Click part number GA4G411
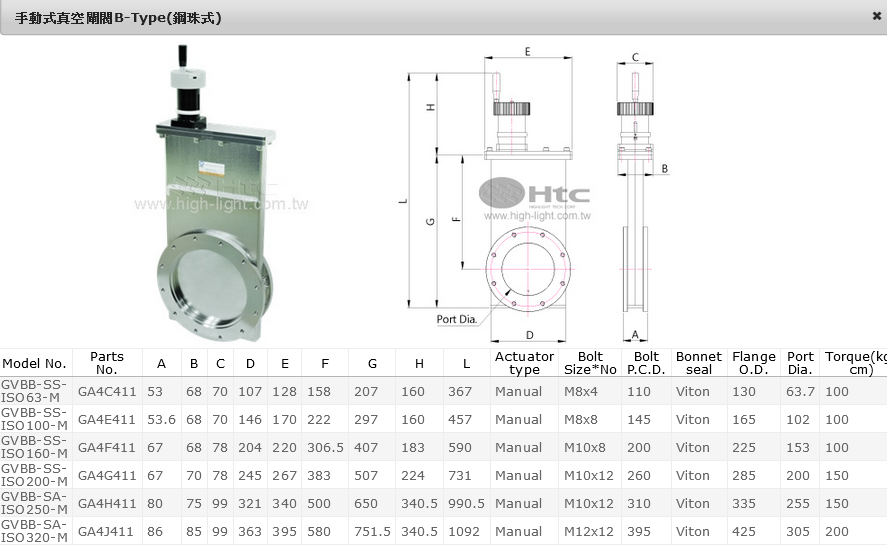This screenshot has width=887, height=549. click(107, 475)
